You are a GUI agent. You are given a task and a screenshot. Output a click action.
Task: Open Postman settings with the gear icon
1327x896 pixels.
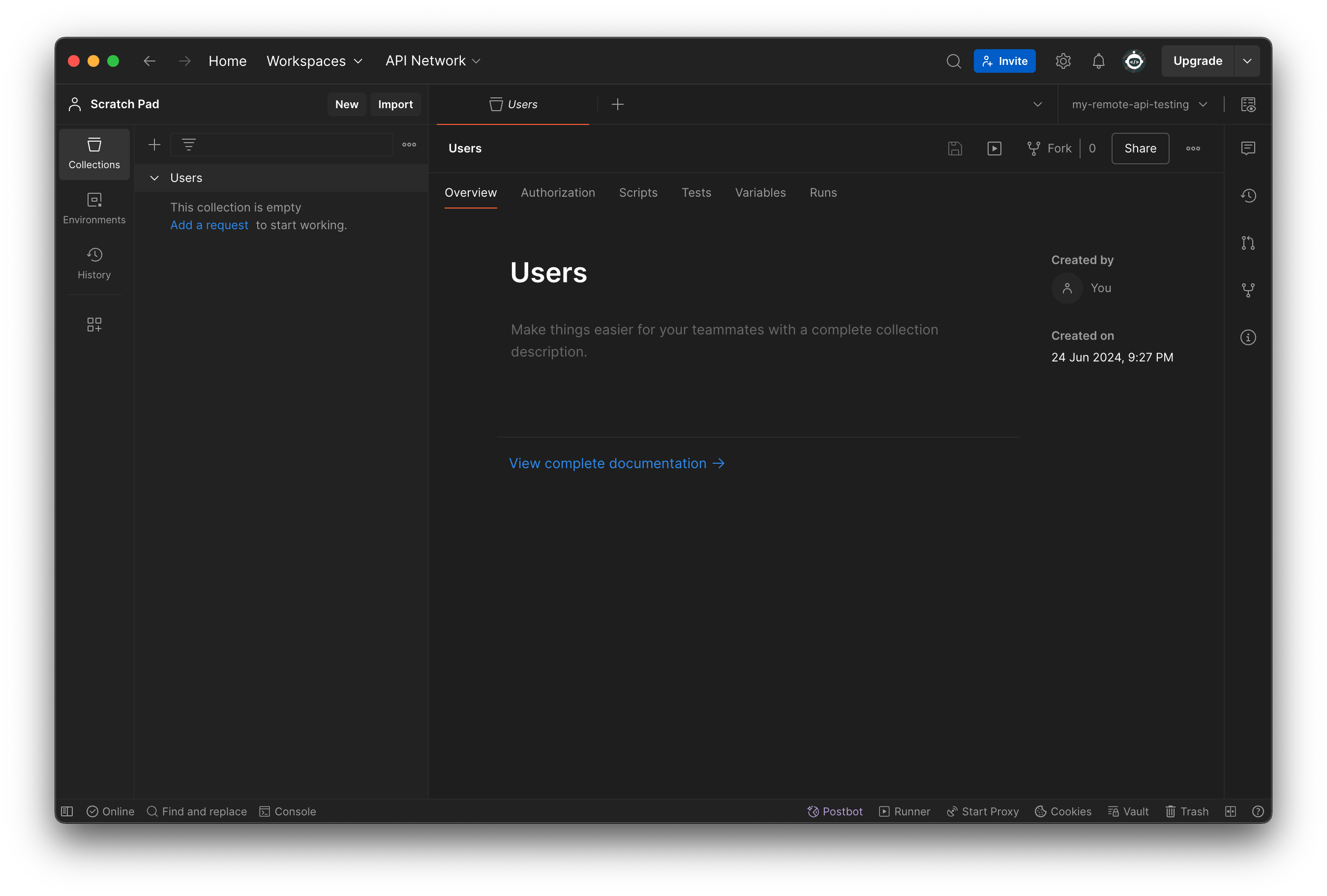pos(1062,60)
